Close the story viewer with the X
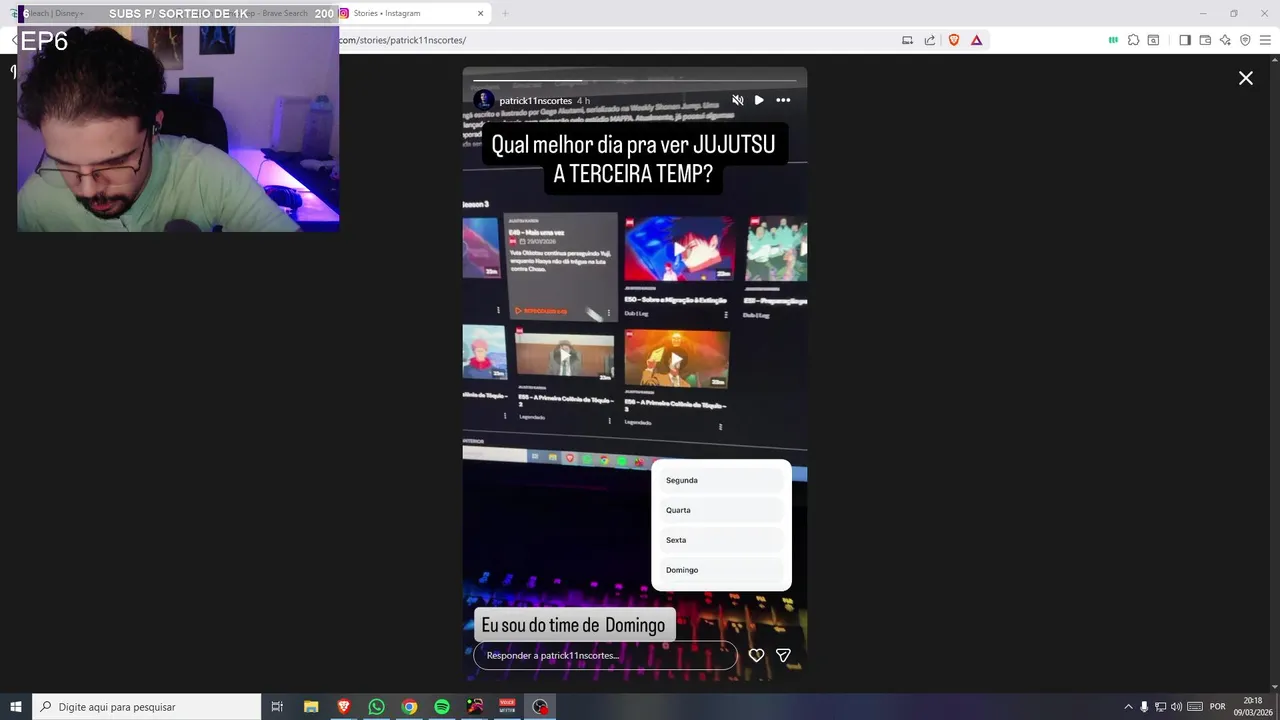 [1246, 78]
